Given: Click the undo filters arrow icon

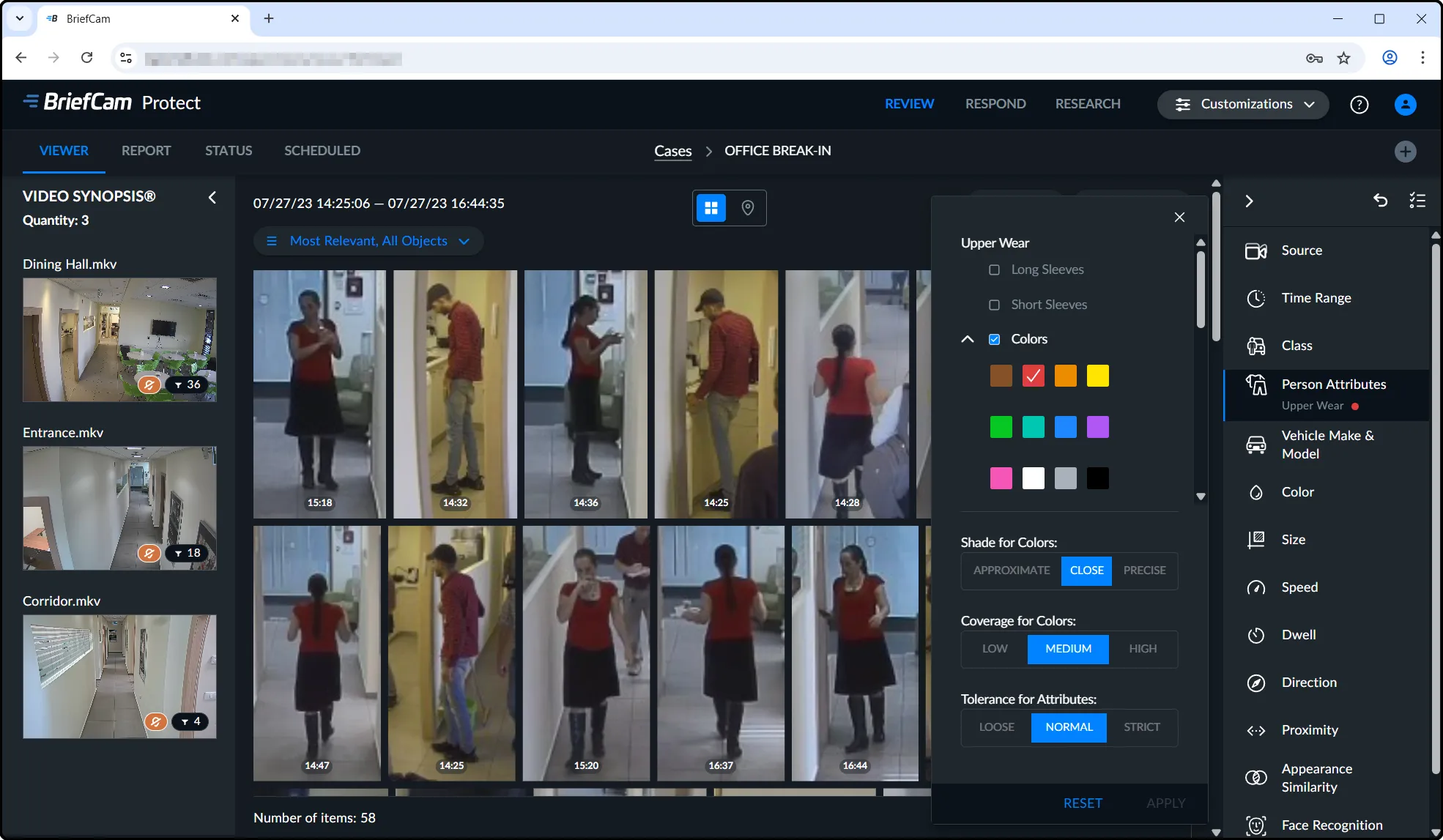Looking at the screenshot, I should coord(1380,201).
